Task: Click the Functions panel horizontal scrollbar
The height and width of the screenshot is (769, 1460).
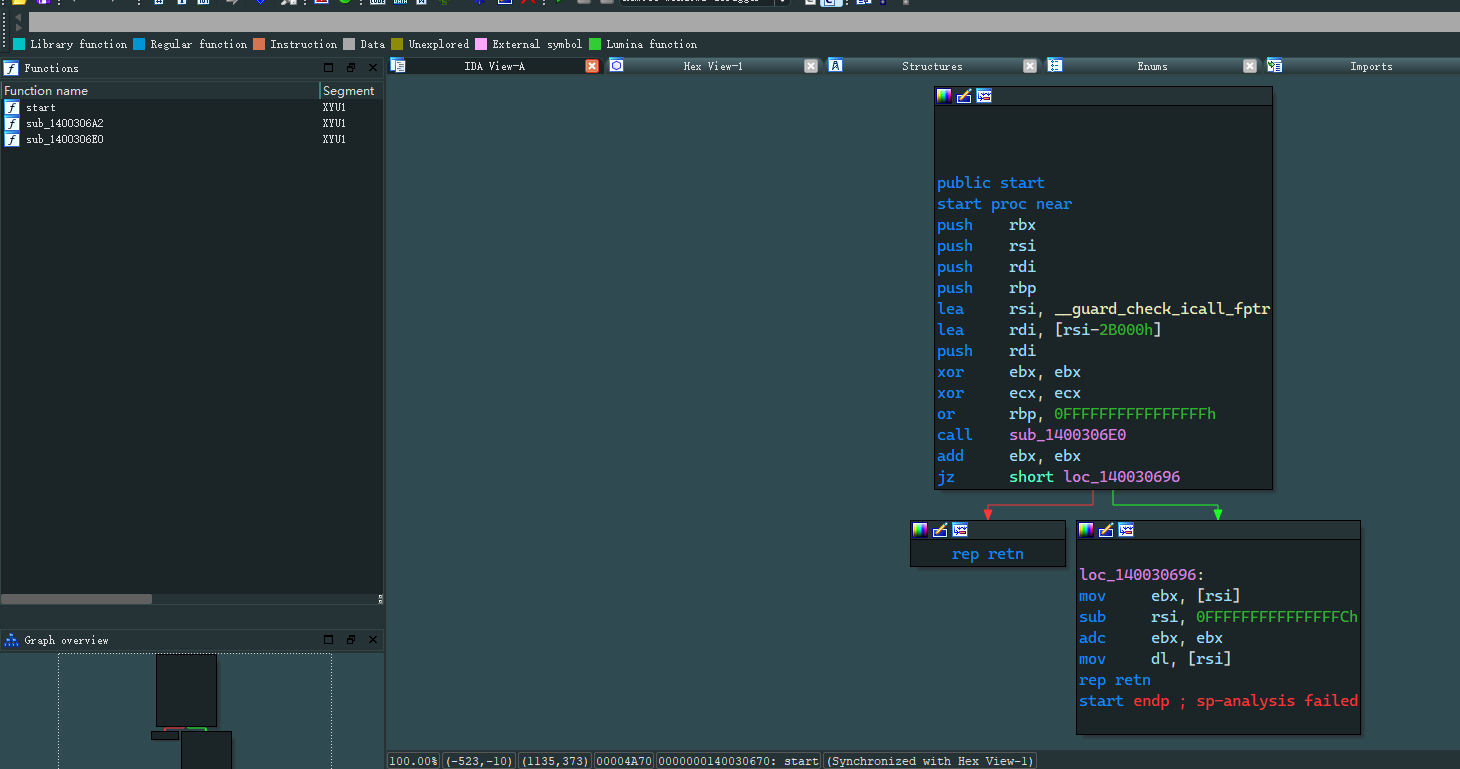Action: point(76,599)
